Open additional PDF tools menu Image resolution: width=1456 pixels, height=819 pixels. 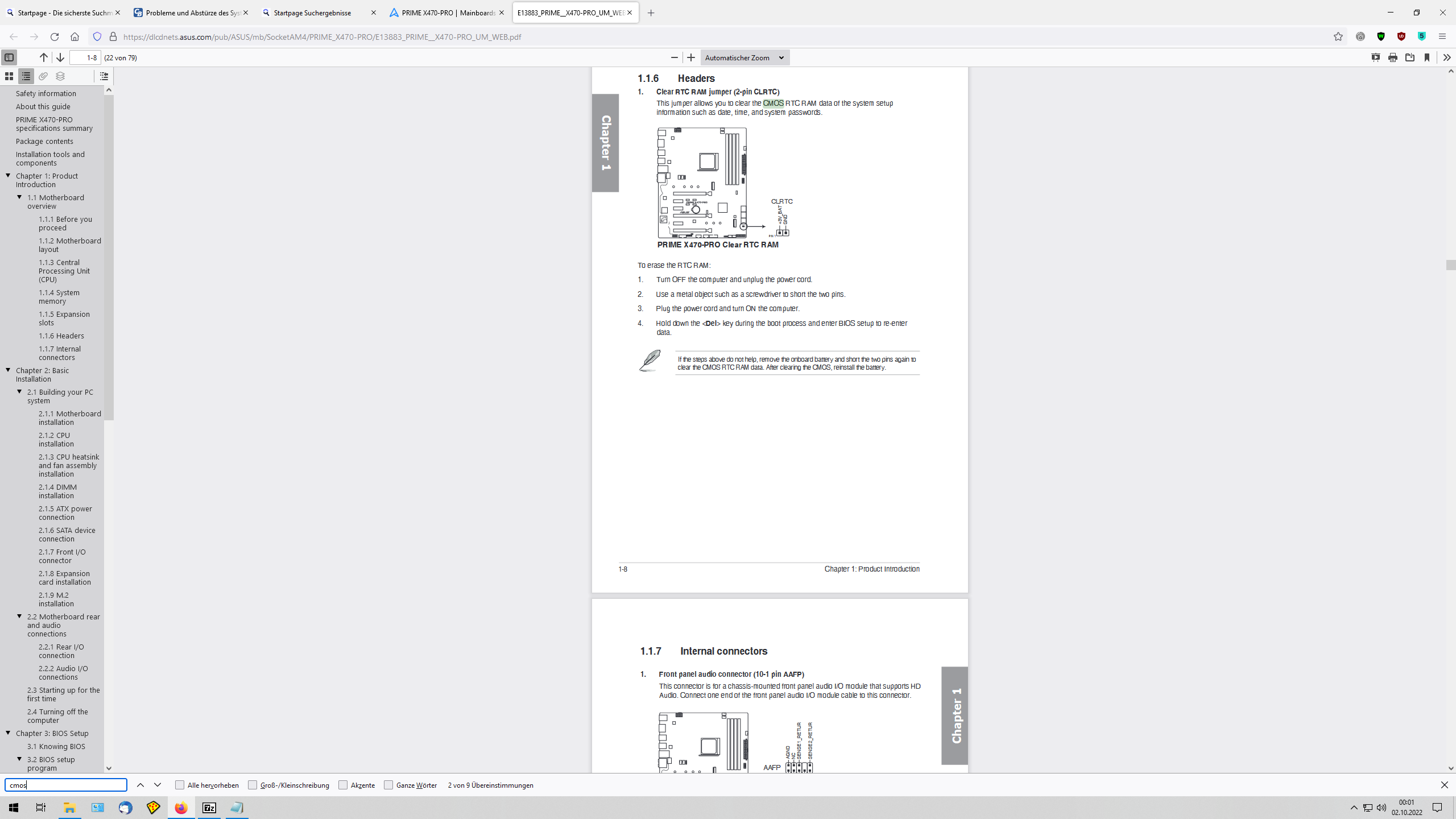tap(1447, 57)
